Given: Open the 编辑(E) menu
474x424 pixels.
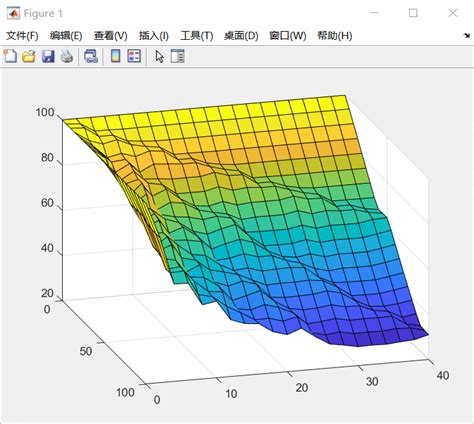Looking at the screenshot, I should 66,36.
